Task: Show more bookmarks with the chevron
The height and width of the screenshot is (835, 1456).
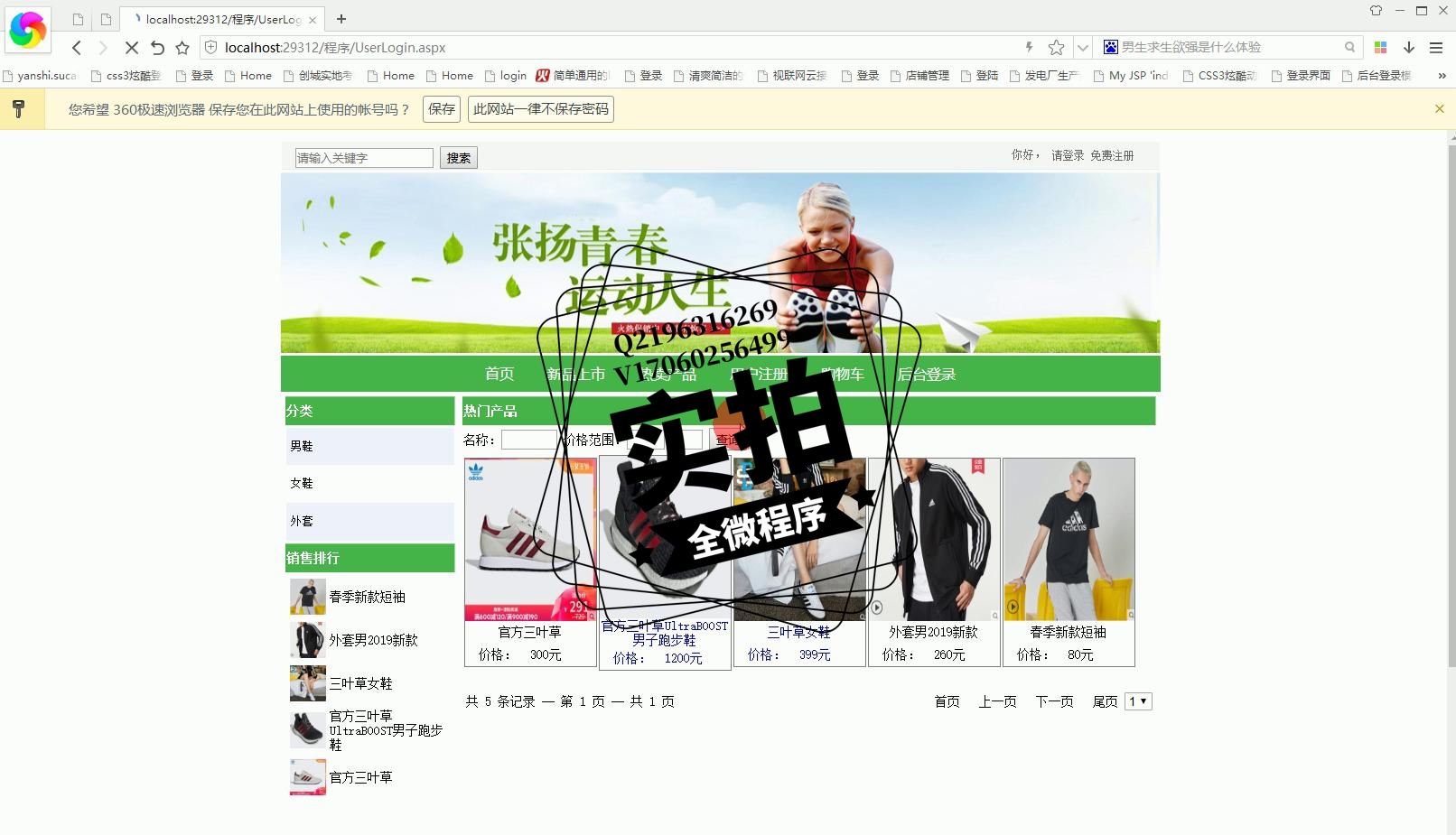Action: [x=1442, y=76]
